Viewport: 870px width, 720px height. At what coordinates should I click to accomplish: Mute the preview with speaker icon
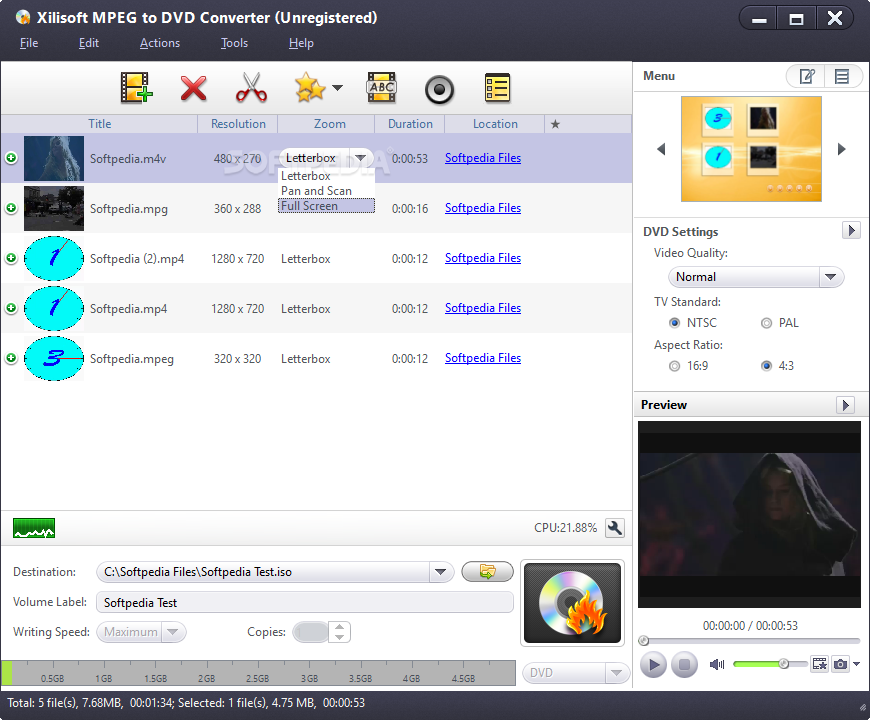click(x=717, y=664)
